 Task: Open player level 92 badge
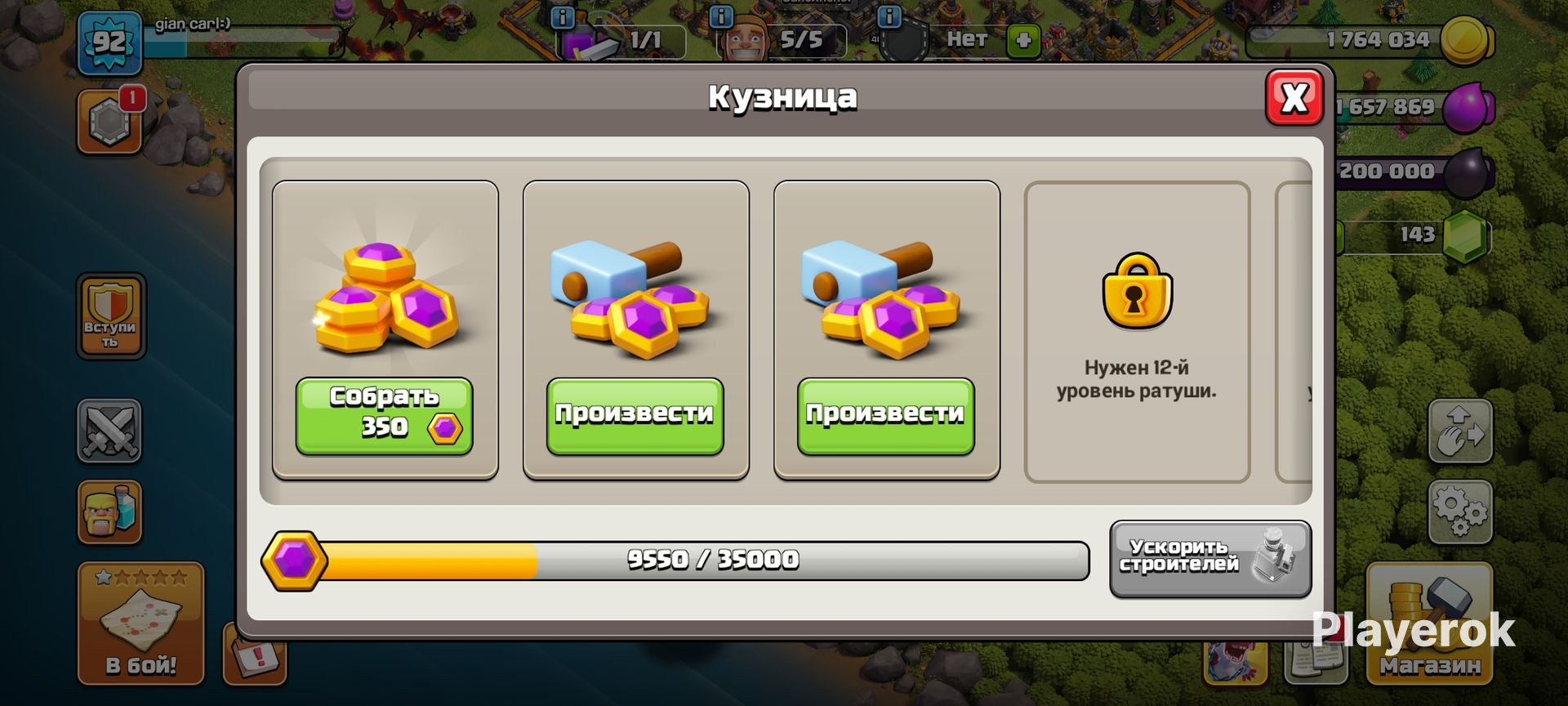click(109, 42)
